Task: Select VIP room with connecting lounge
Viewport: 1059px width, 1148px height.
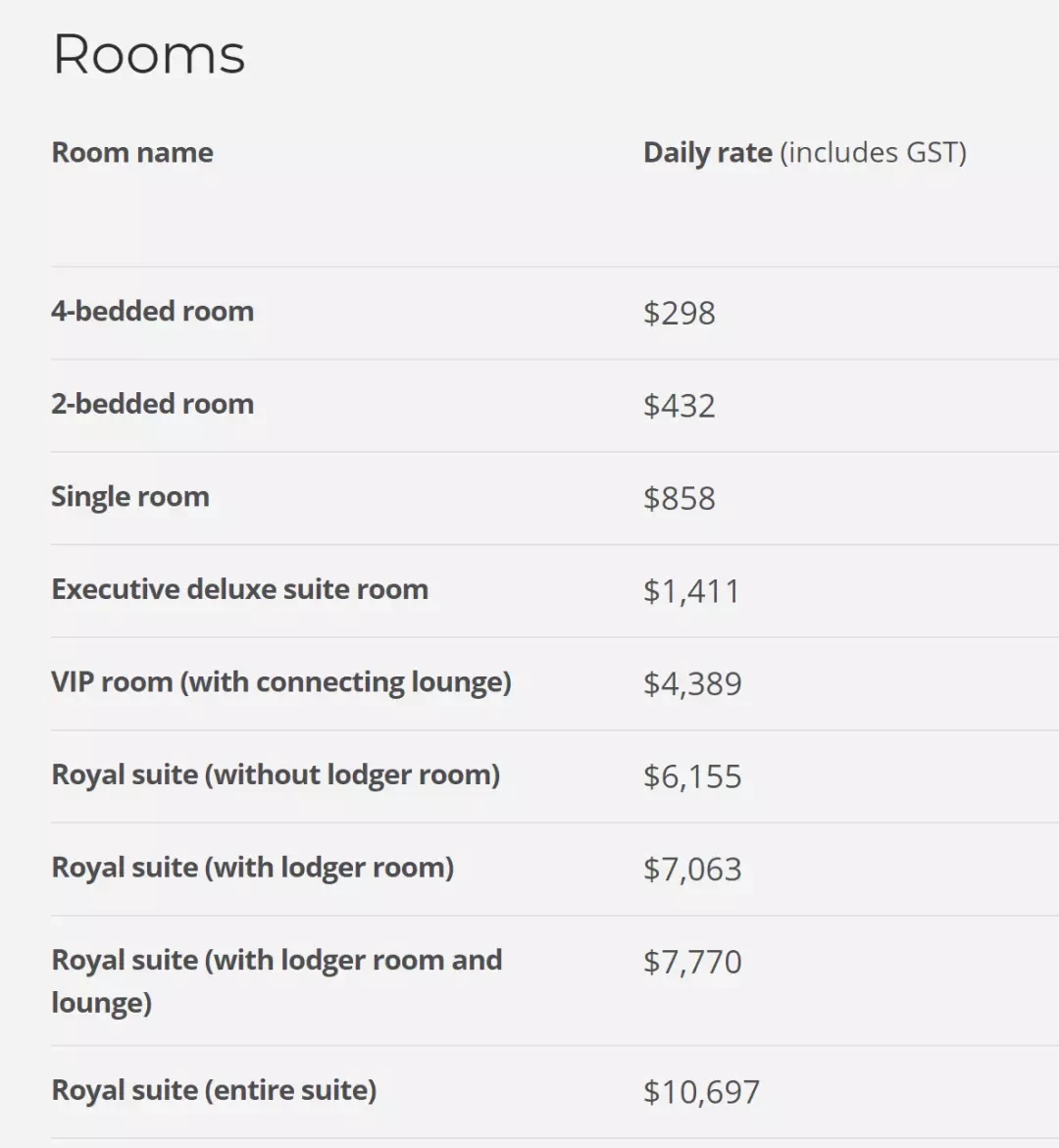Action: point(281,682)
